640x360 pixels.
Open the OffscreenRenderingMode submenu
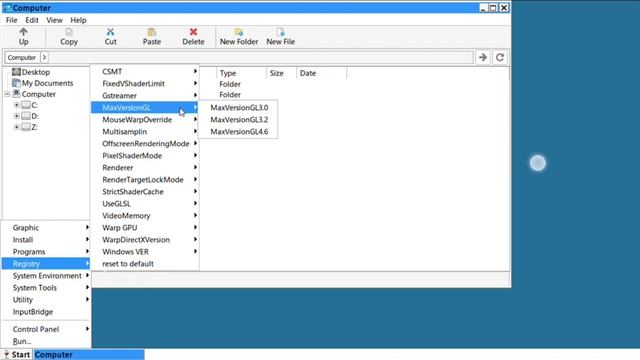[145, 144]
